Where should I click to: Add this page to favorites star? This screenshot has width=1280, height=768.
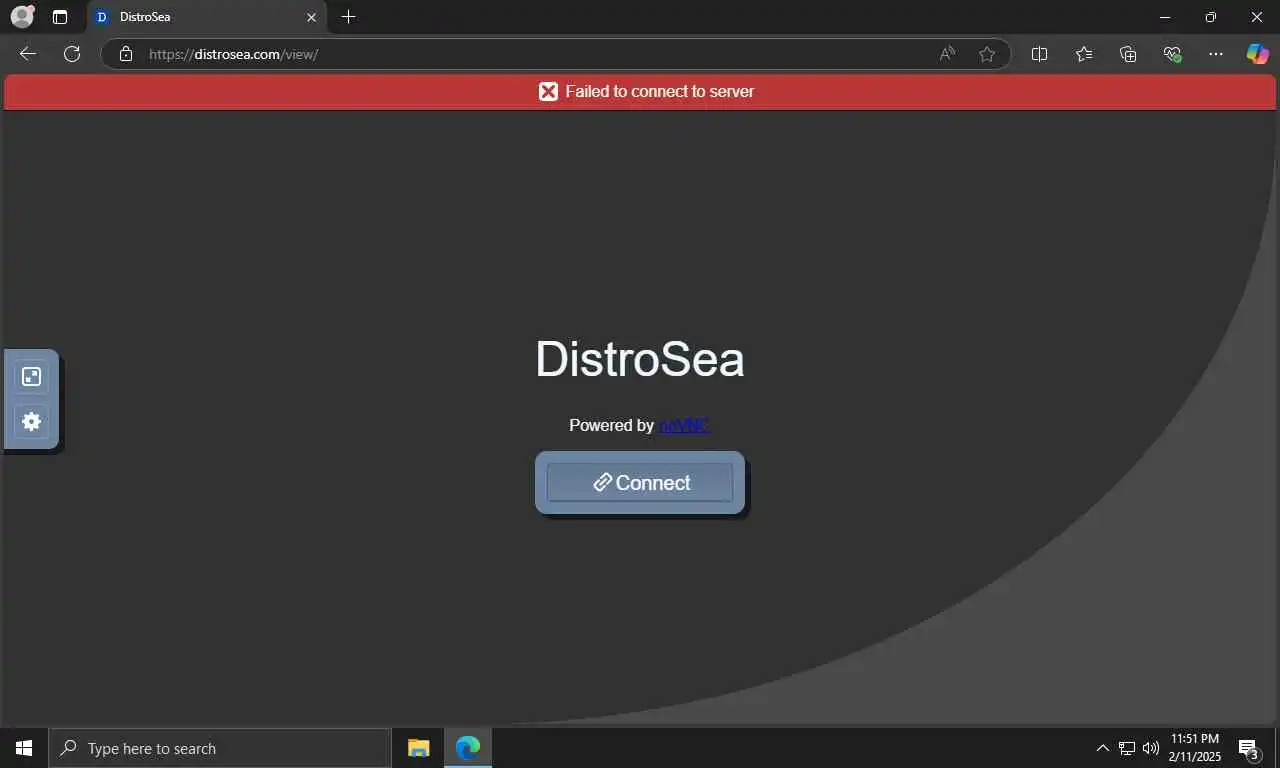(987, 54)
